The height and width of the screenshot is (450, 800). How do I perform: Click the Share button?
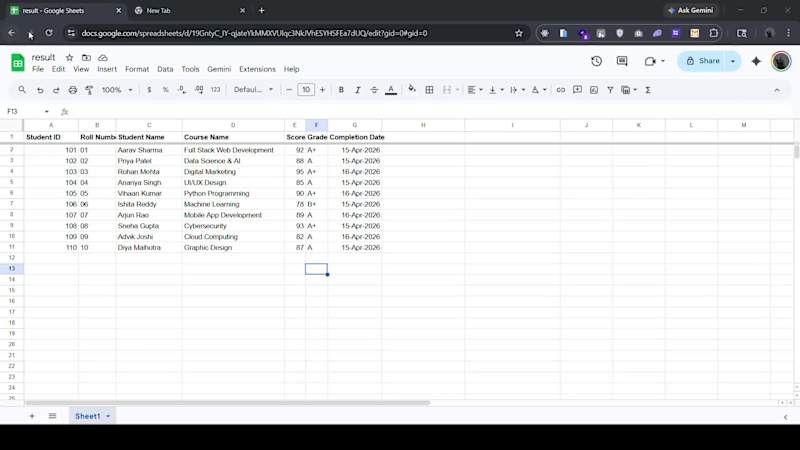703,61
